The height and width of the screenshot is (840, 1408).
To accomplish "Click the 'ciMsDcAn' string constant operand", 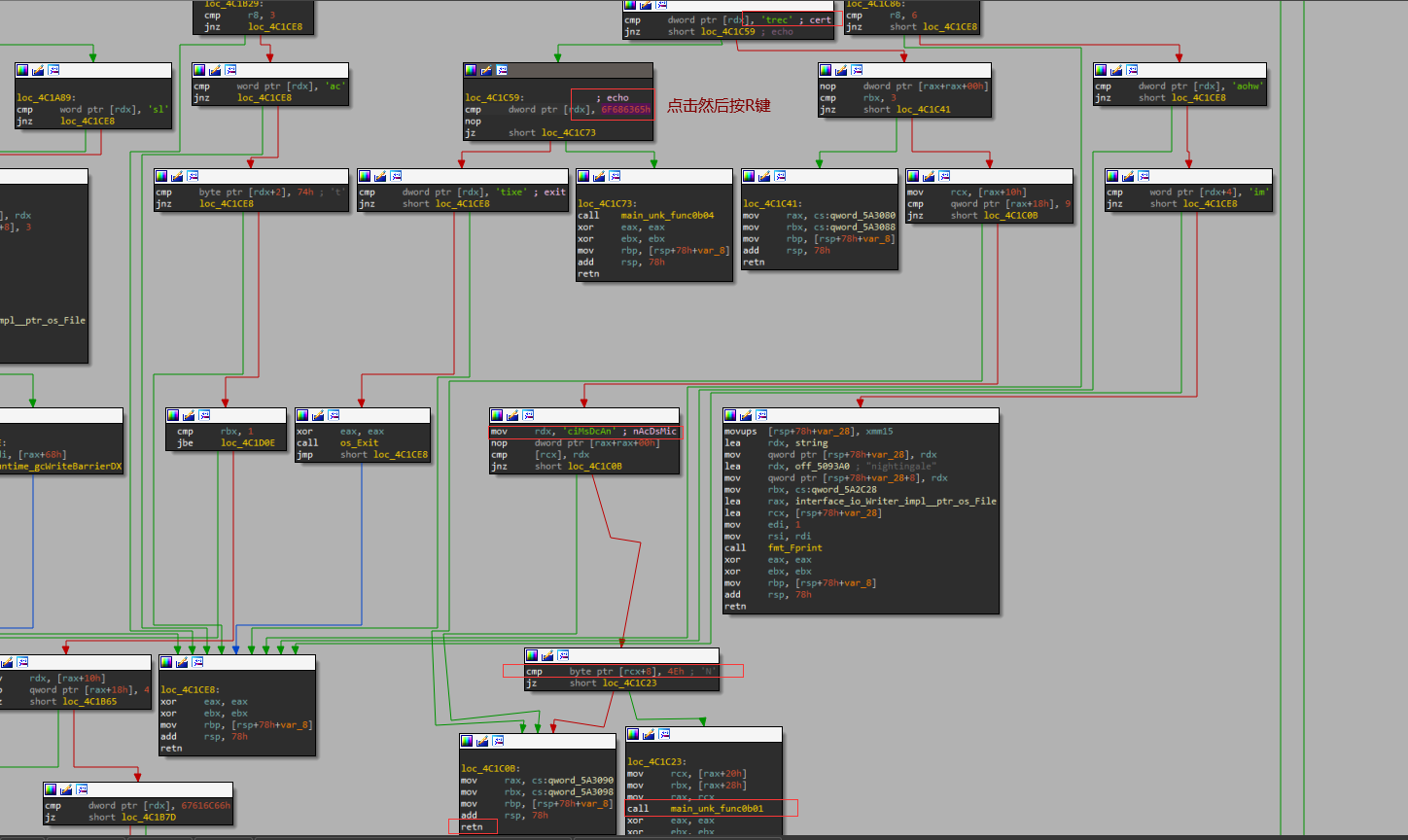I will click(591, 432).
